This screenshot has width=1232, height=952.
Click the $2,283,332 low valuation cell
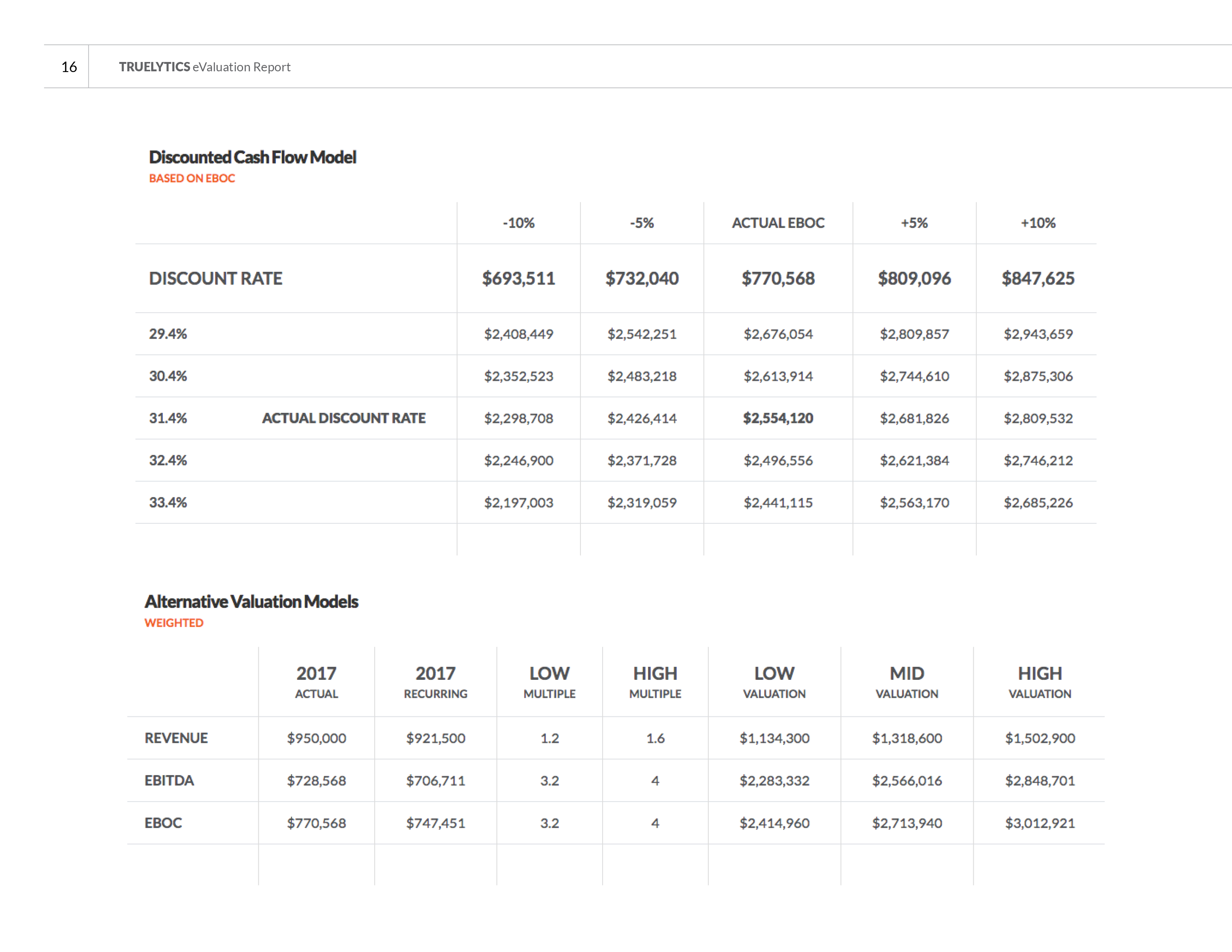774,781
